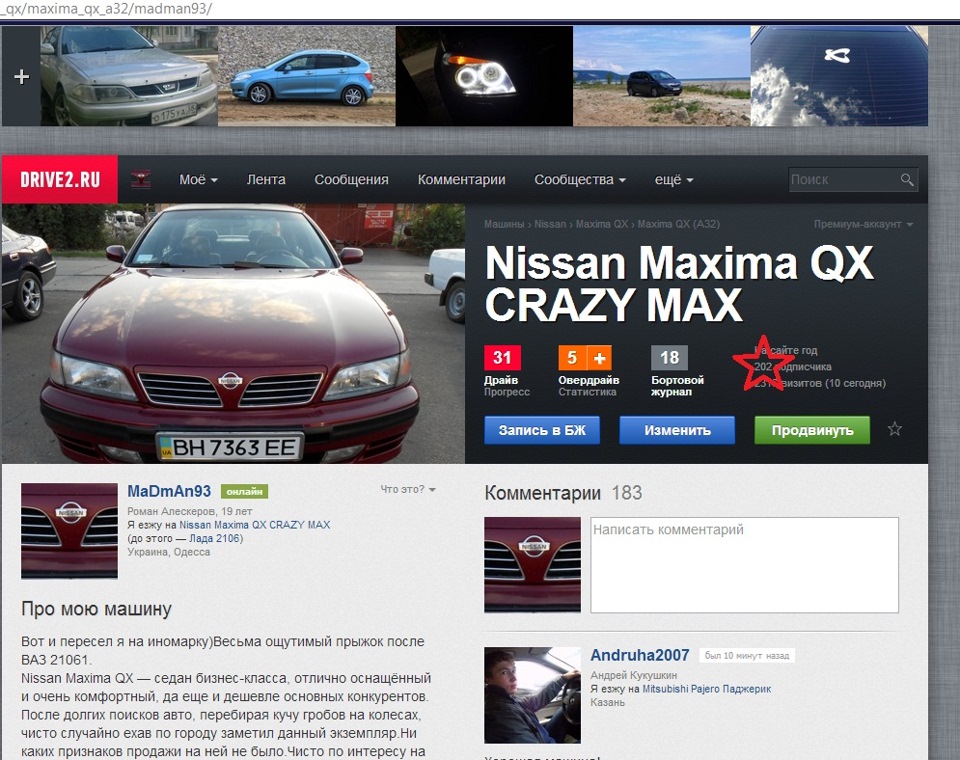Click the small car avatar icon in navbar
Screen dimensions: 960x760
pyautogui.click(x=141, y=179)
